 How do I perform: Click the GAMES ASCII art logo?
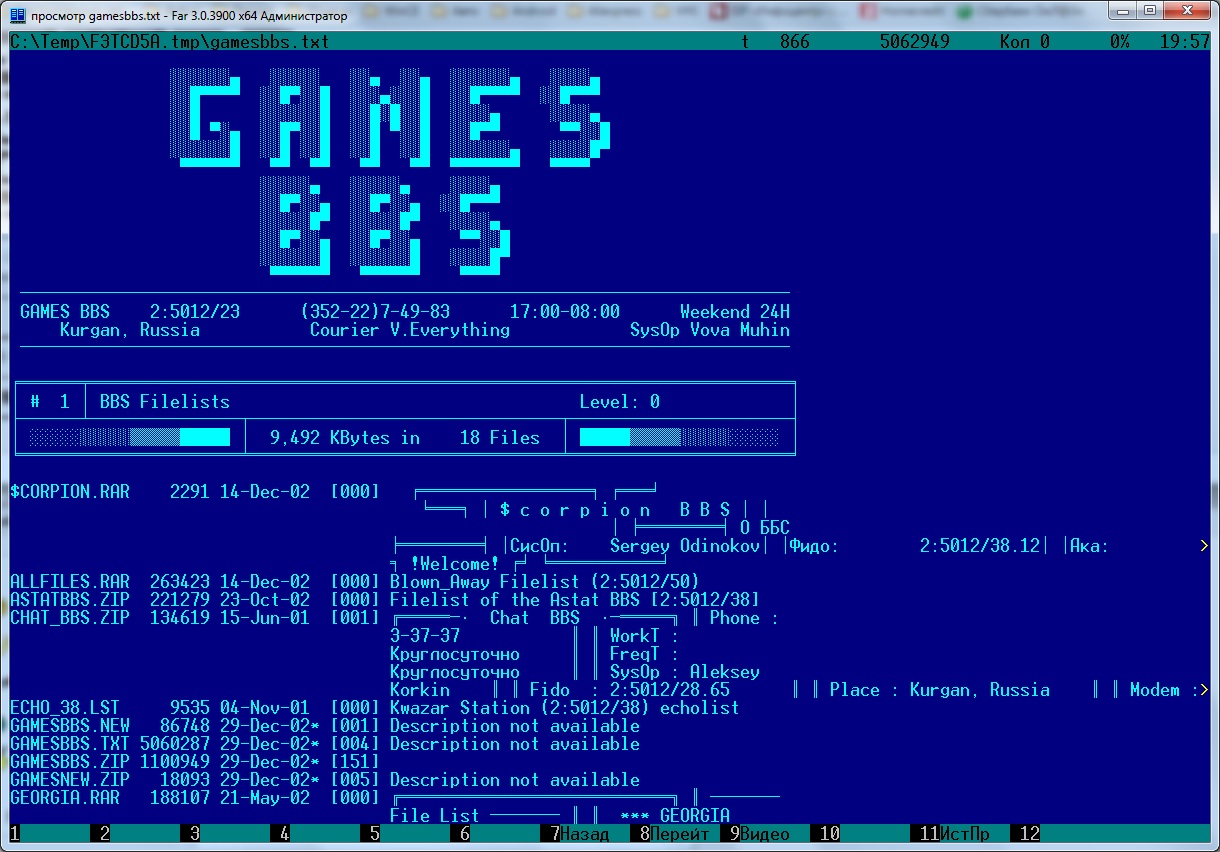tap(392, 117)
